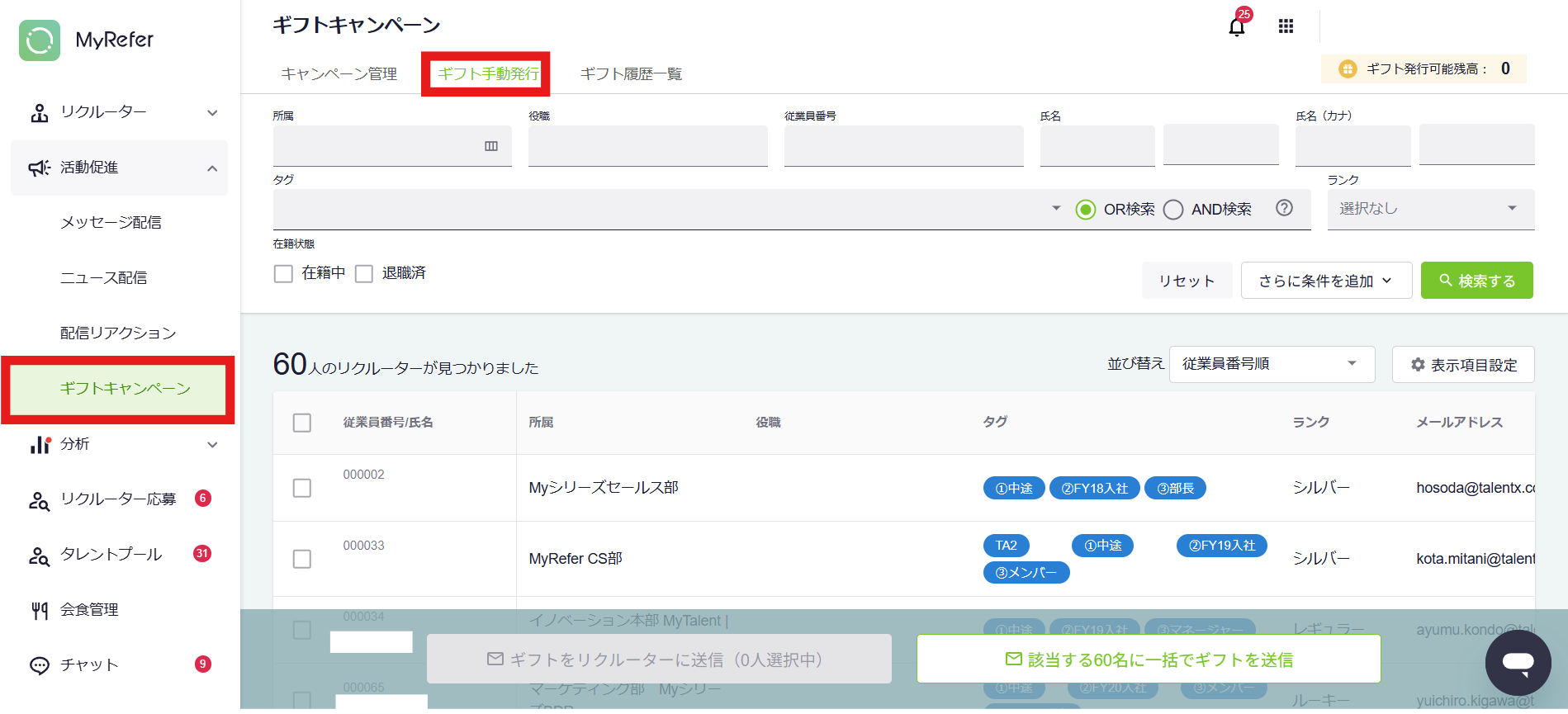Click the MyRefer logo icon
Image resolution: width=1568 pixels, height=714 pixels.
point(40,40)
